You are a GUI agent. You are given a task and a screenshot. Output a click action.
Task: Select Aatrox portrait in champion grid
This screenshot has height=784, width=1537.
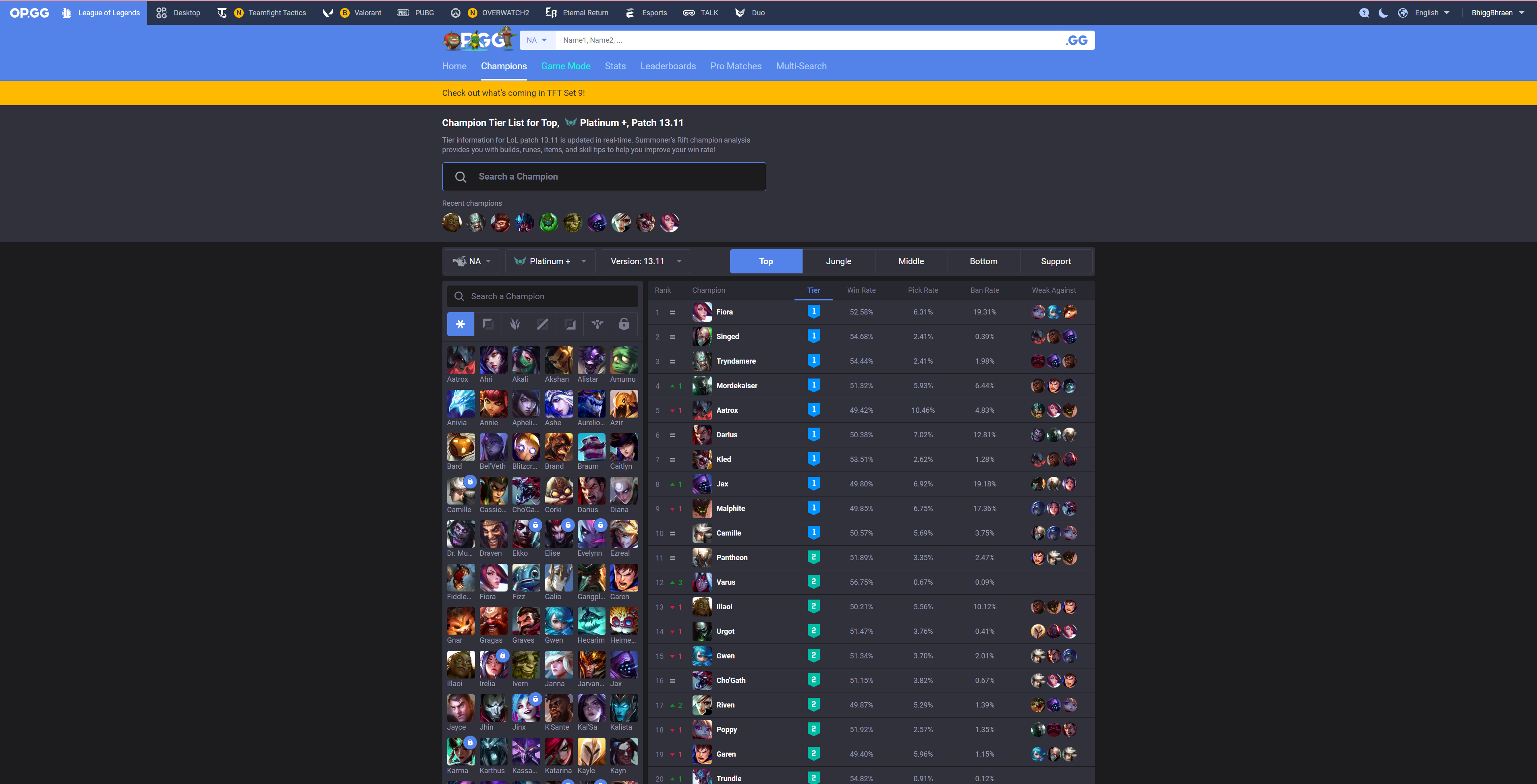(x=461, y=360)
